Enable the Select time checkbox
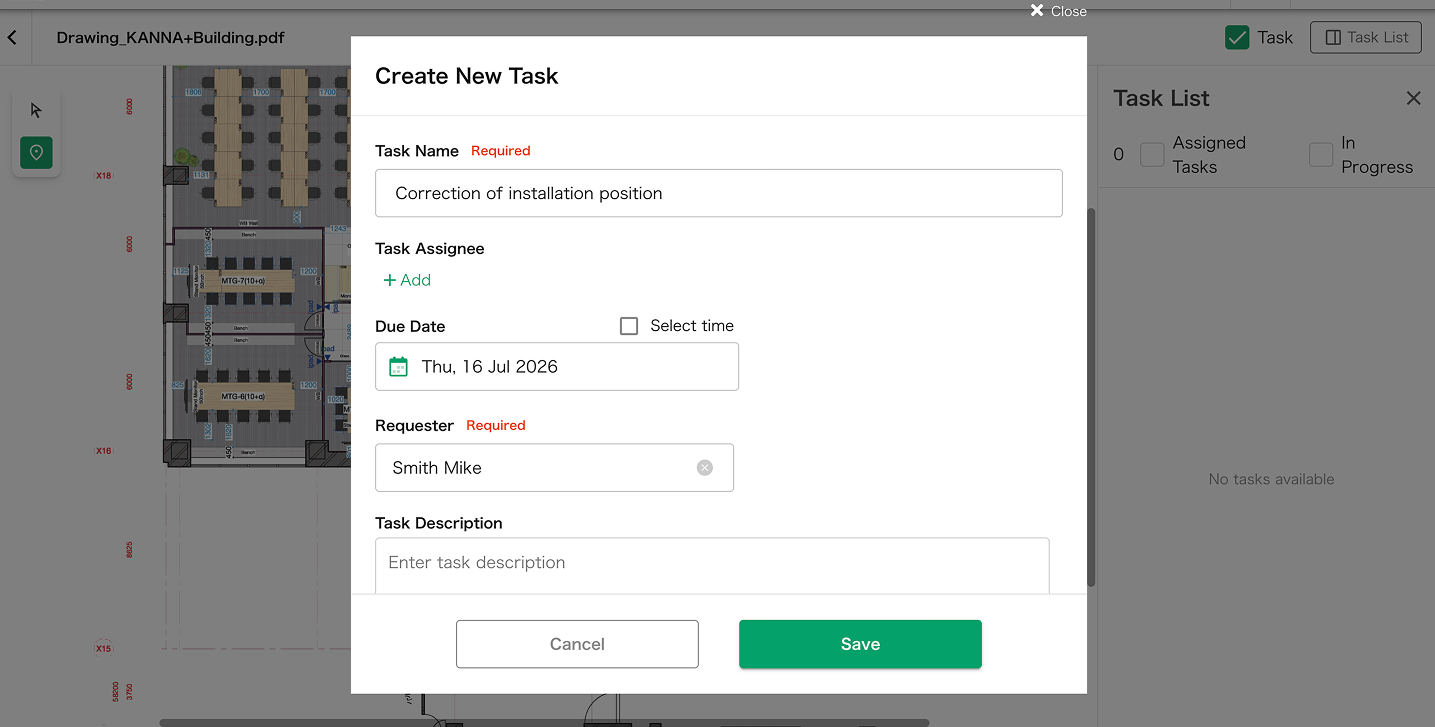The width and height of the screenshot is (1435, 727). click(x=629, y=326)
